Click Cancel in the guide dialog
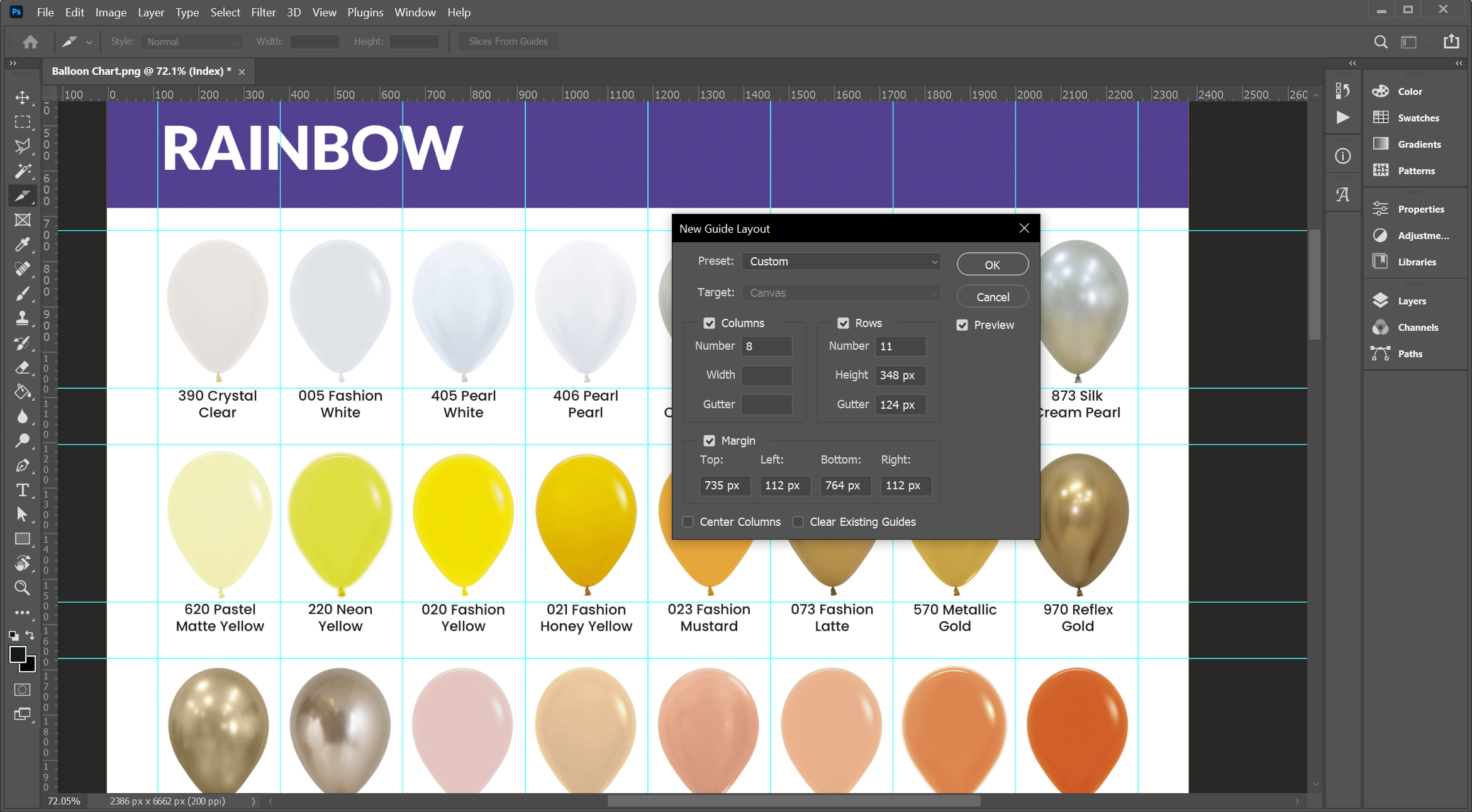This screenshot has height=812, width=1472. [992, 297]
